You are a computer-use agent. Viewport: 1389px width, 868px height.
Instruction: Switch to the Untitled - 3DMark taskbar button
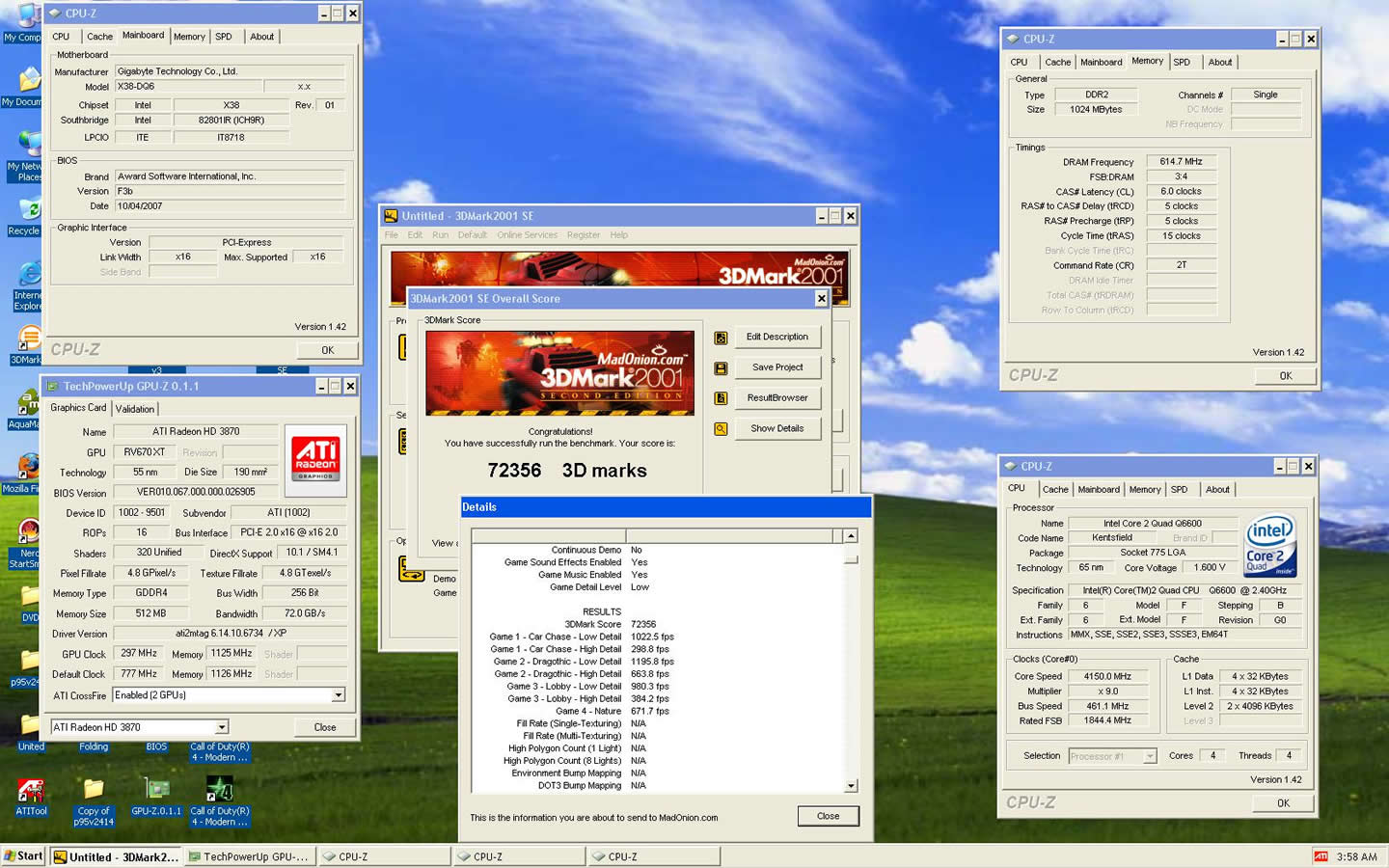116,856
